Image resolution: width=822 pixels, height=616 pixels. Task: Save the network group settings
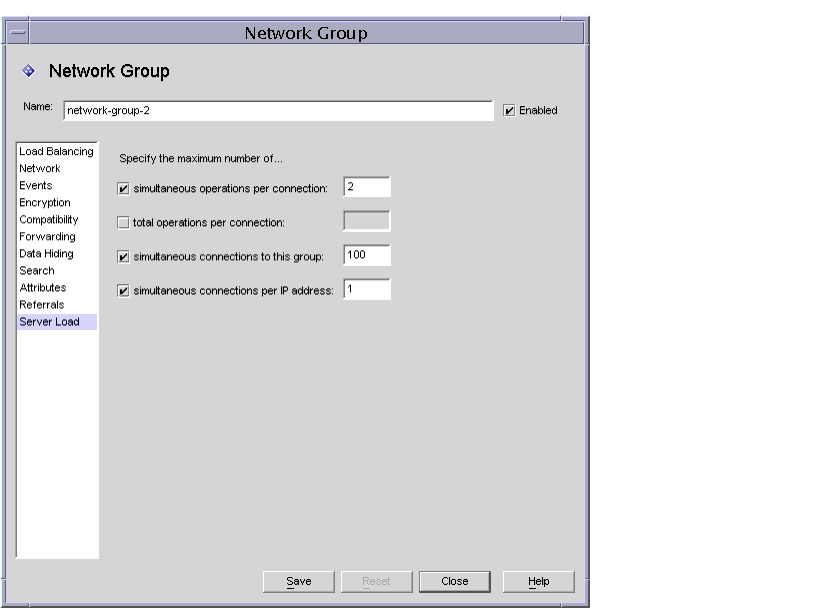298,580
